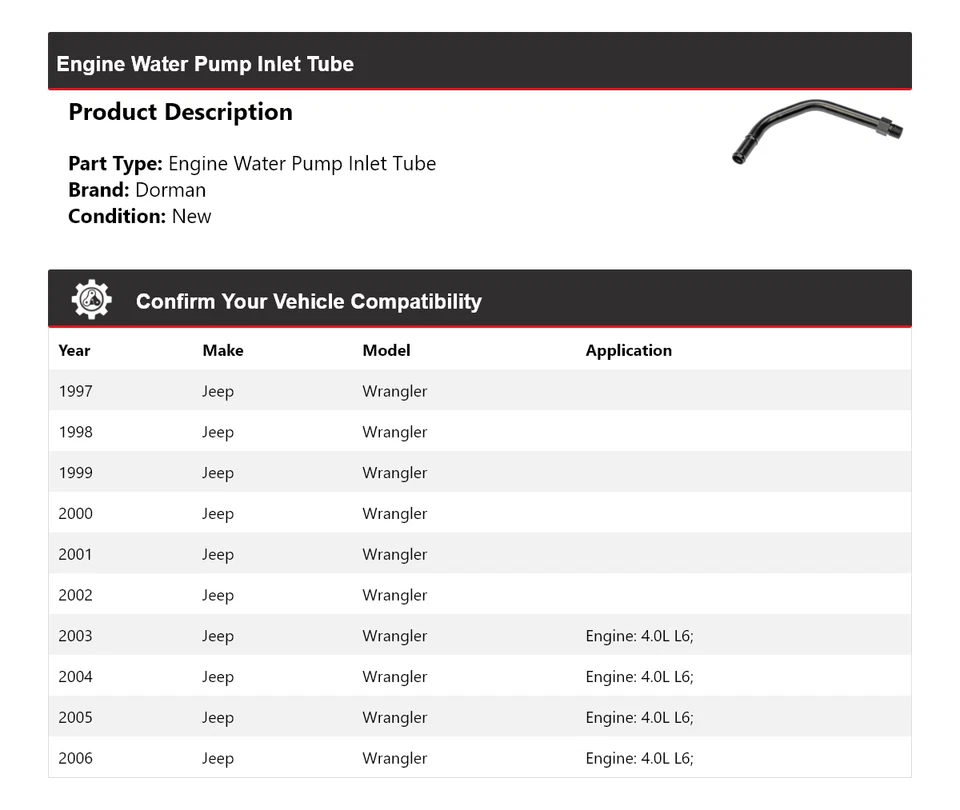Screen dimensions: 960x810
Task: Select the 1999 year cell
Action: (x=75, y=473)
